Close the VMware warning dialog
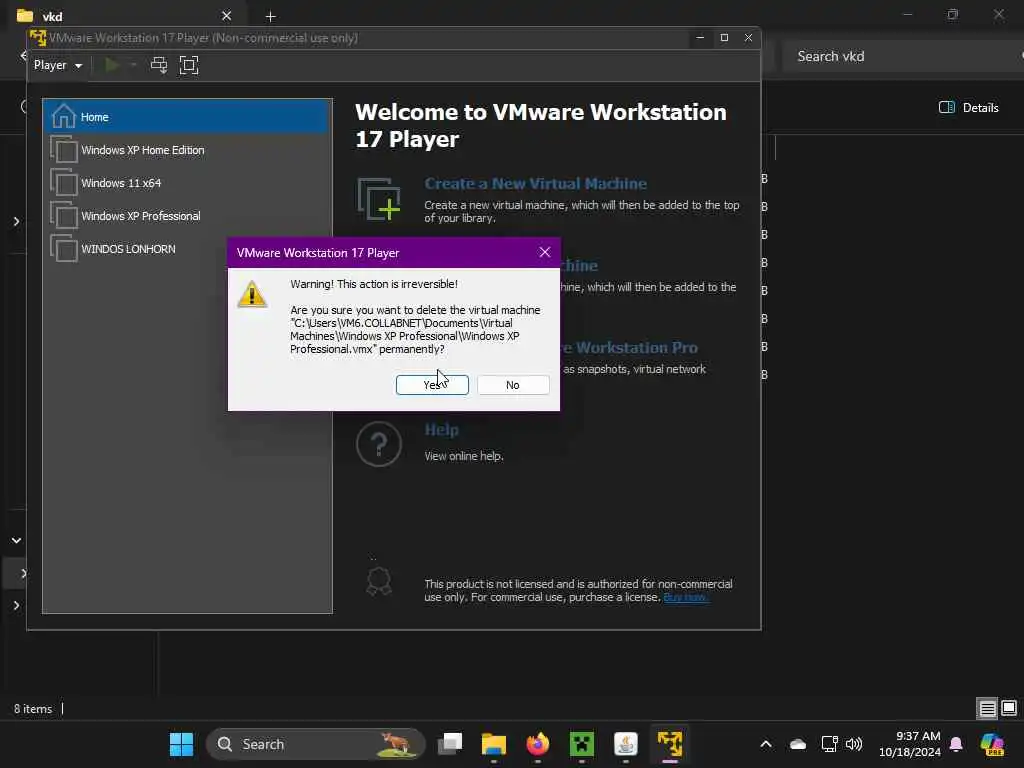This screenshot has width=1024, height=768. [545, 252]
